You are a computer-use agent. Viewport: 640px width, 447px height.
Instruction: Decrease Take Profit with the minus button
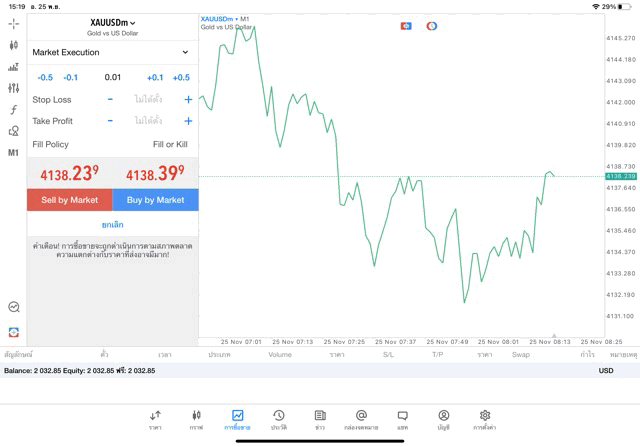pyautogui.click(x=110, y=121)
